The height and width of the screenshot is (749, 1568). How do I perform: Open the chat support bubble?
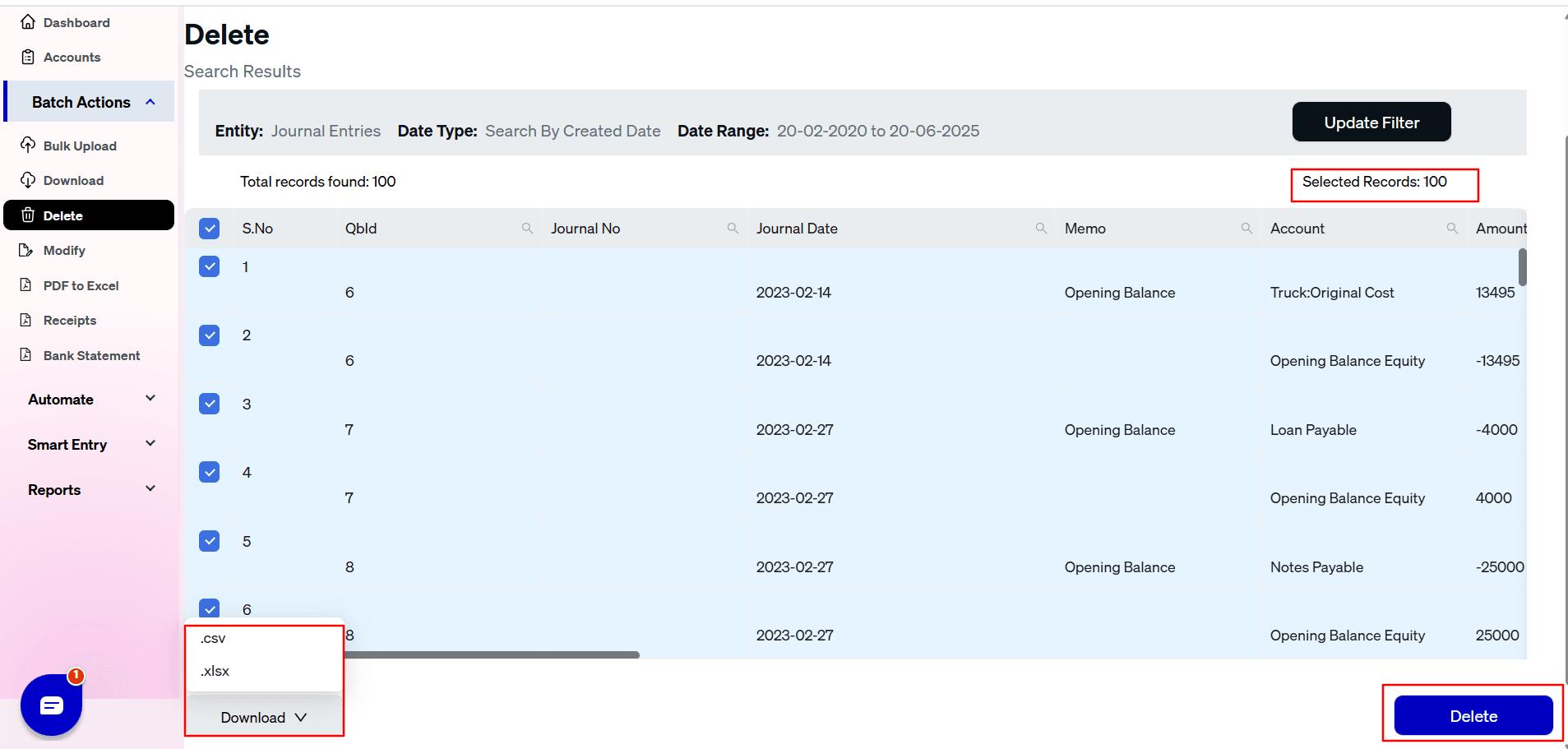(51, 705)
